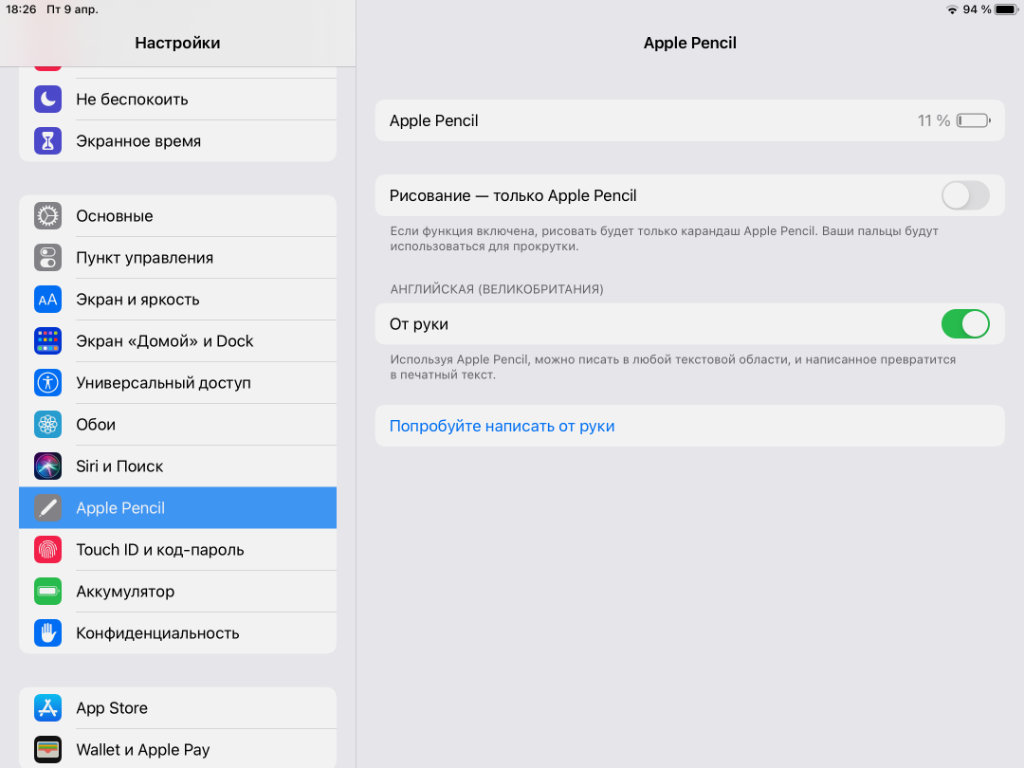Screen dimensions: 1024x768
Task: Tap the Apple Pencil battery level indicator
Action: pyautogui.click(x=972, y=121)
